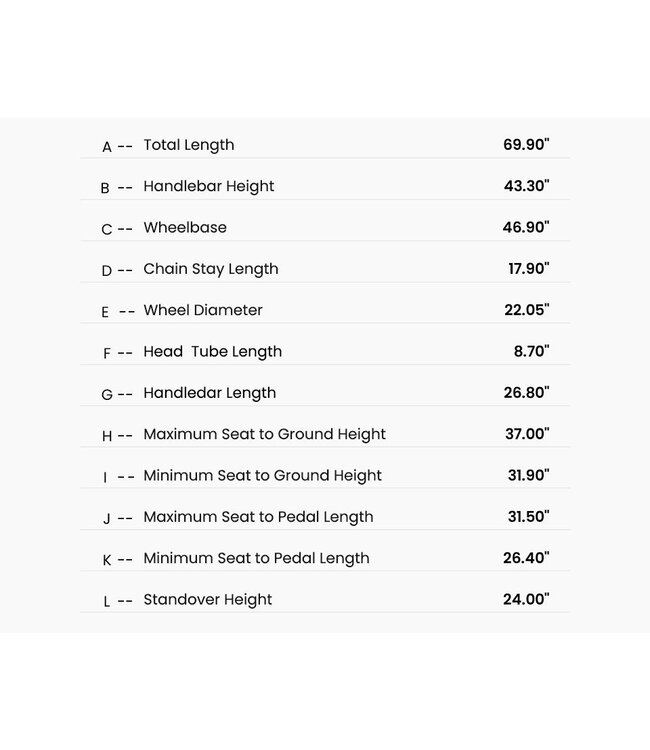Select the 22.05" wheel diameter value

pos(527,310)
